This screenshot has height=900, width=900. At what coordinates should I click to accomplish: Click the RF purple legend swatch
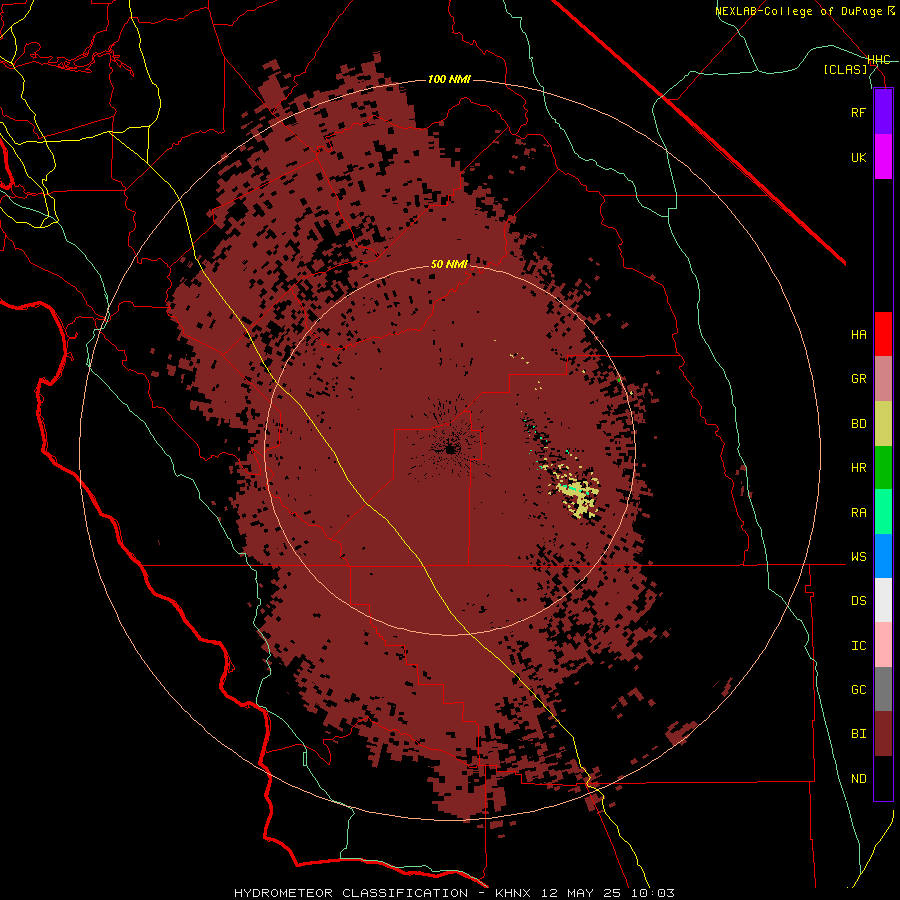(x=883, y=112)
